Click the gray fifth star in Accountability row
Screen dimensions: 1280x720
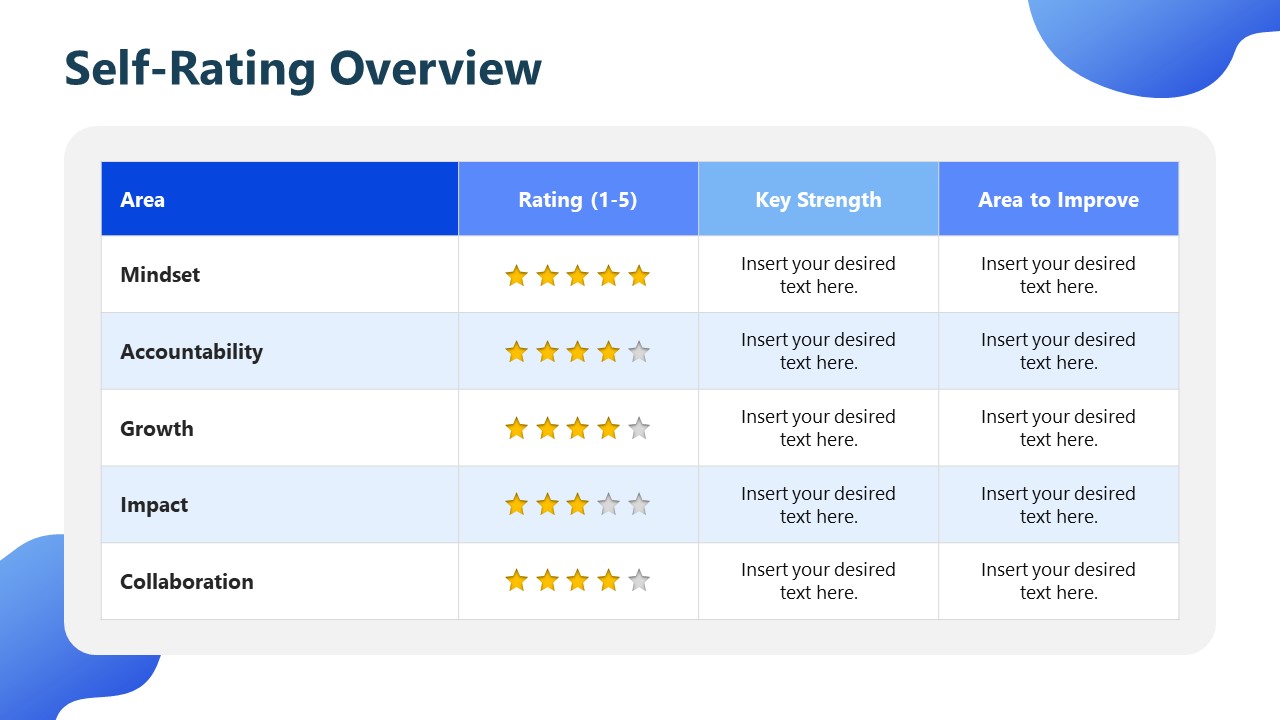(x=639, y=352)
